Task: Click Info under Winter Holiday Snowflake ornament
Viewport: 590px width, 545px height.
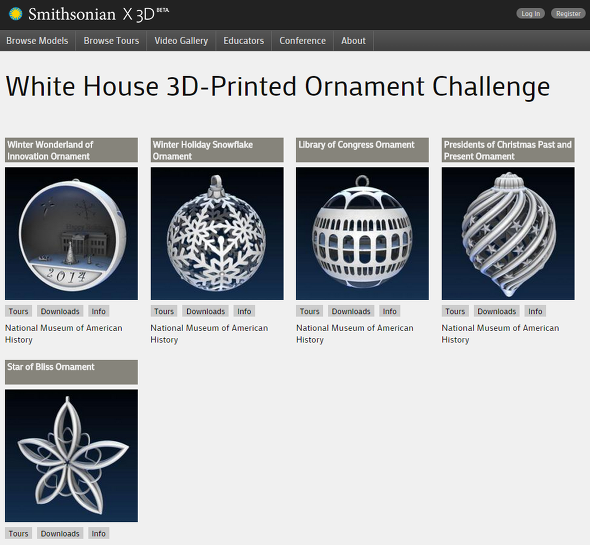Action: coord(244,311)
